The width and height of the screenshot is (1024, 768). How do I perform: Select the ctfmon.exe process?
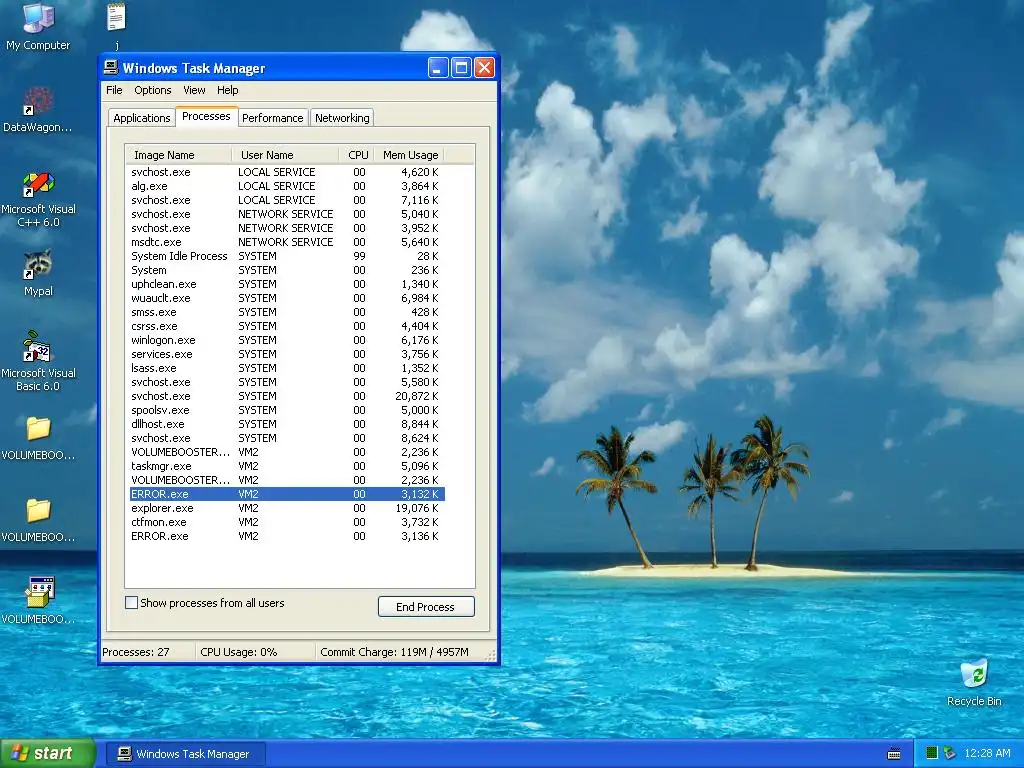click(287, 522)
